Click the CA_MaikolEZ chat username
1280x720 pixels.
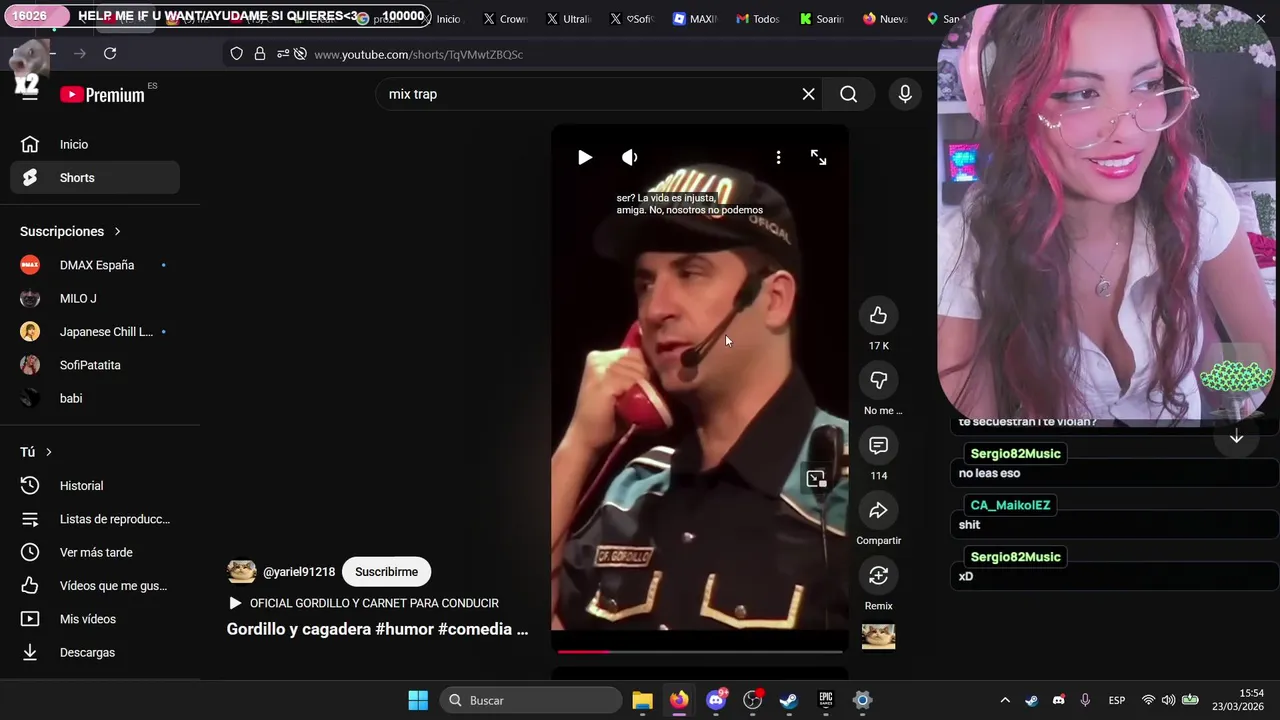tap(1010, 505)
